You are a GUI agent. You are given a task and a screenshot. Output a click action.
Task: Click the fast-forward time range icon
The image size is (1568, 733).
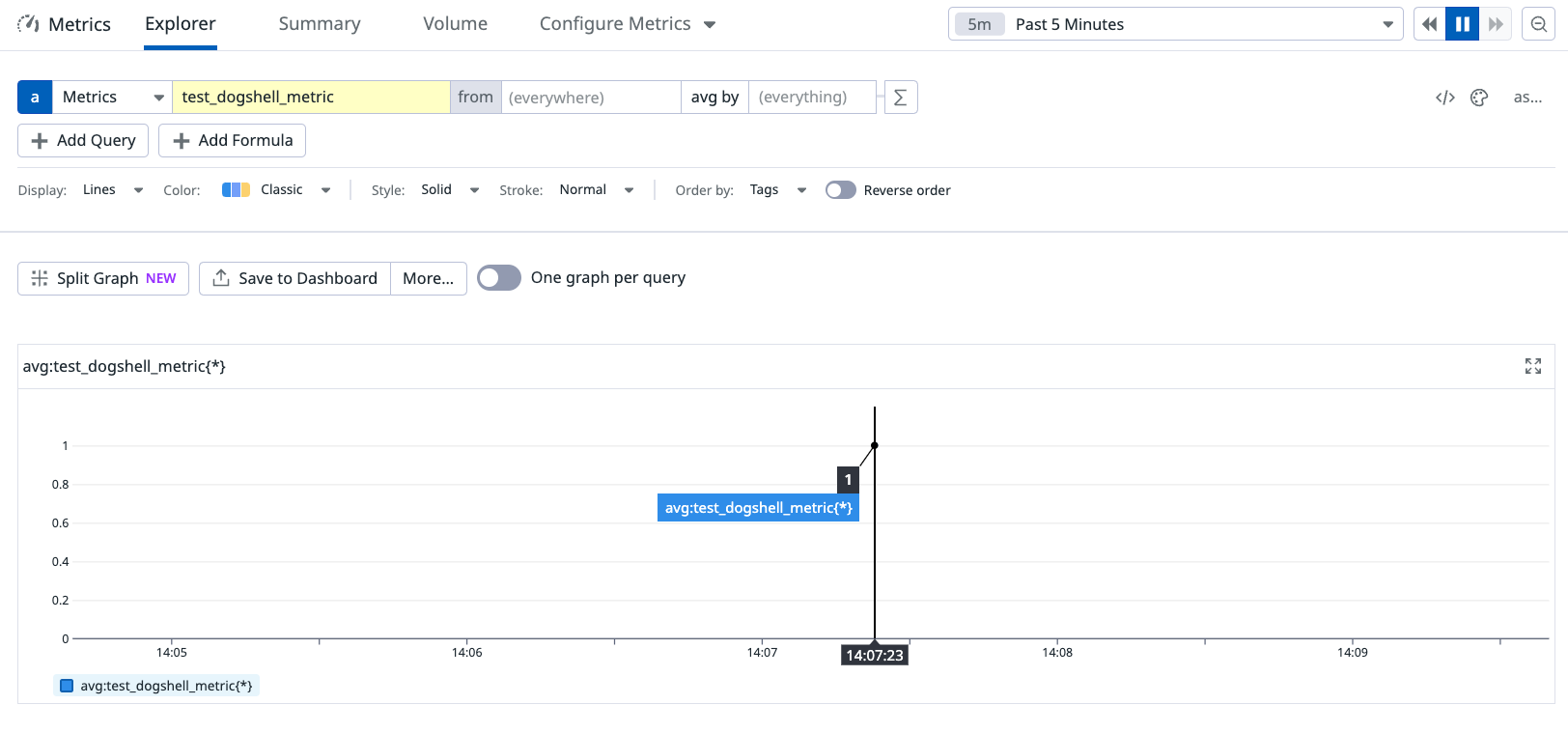(1496, 24)
